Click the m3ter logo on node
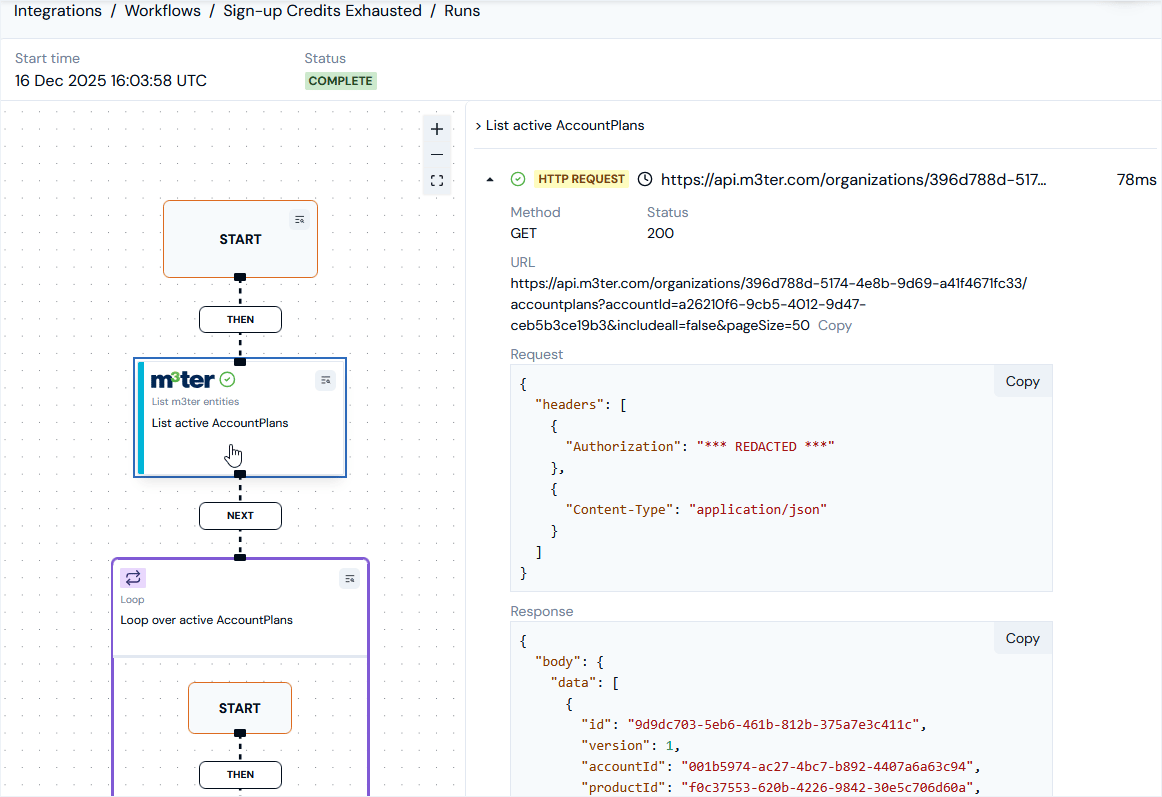Viewport: 1162px width, 797px height. click(x=182, y=380)
